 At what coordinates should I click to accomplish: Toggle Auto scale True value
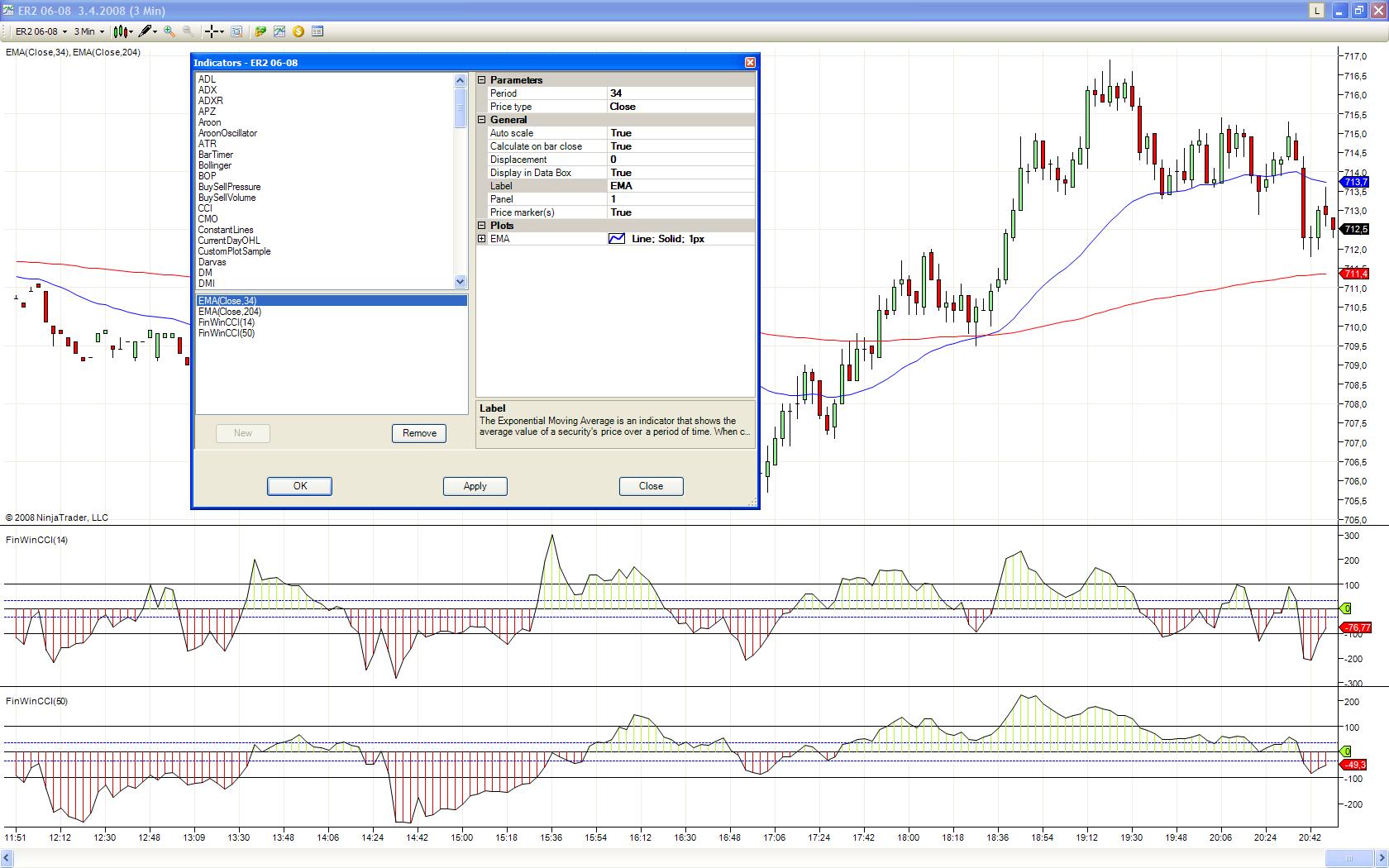pyautogui.click(x=680, y=133)
